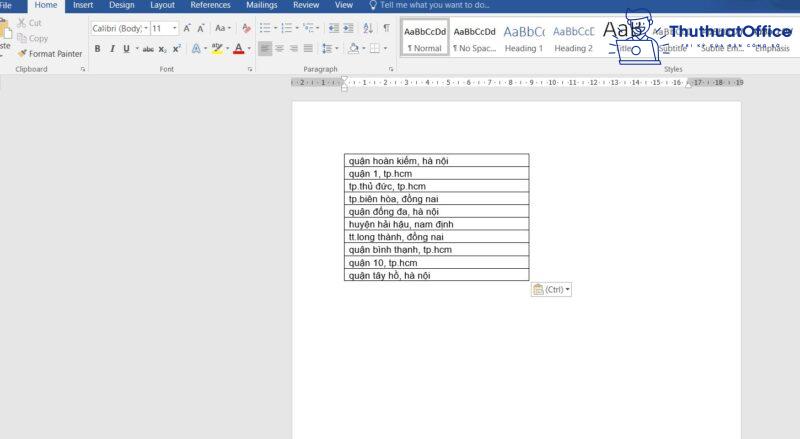The image size is (800, 439).
Task: Switch to the Insert tab
Action: (x=83, y=5)
